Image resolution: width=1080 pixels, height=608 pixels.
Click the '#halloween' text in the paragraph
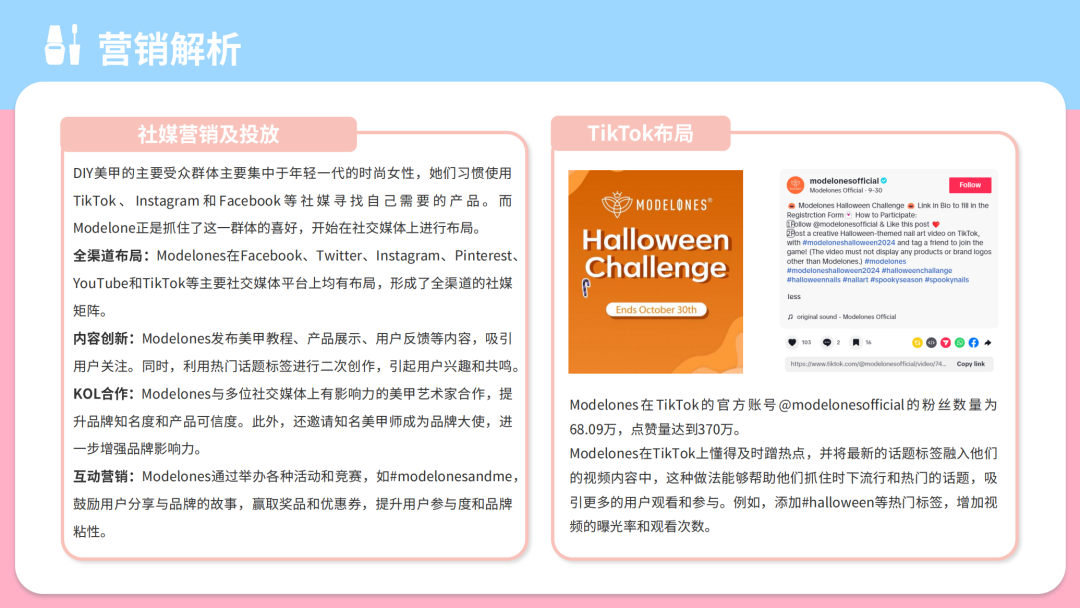click(838, 503)
